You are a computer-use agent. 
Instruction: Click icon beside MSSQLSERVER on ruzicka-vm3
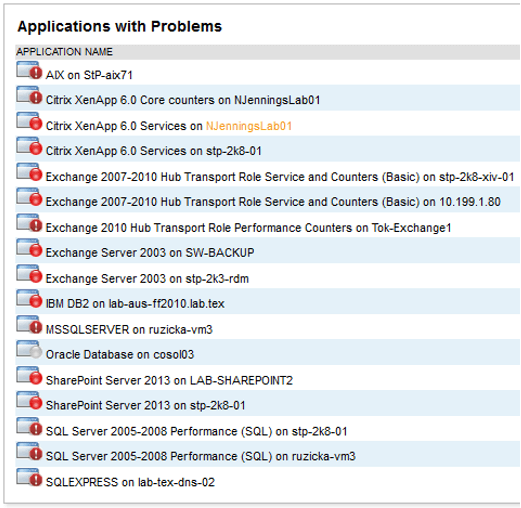29,325
